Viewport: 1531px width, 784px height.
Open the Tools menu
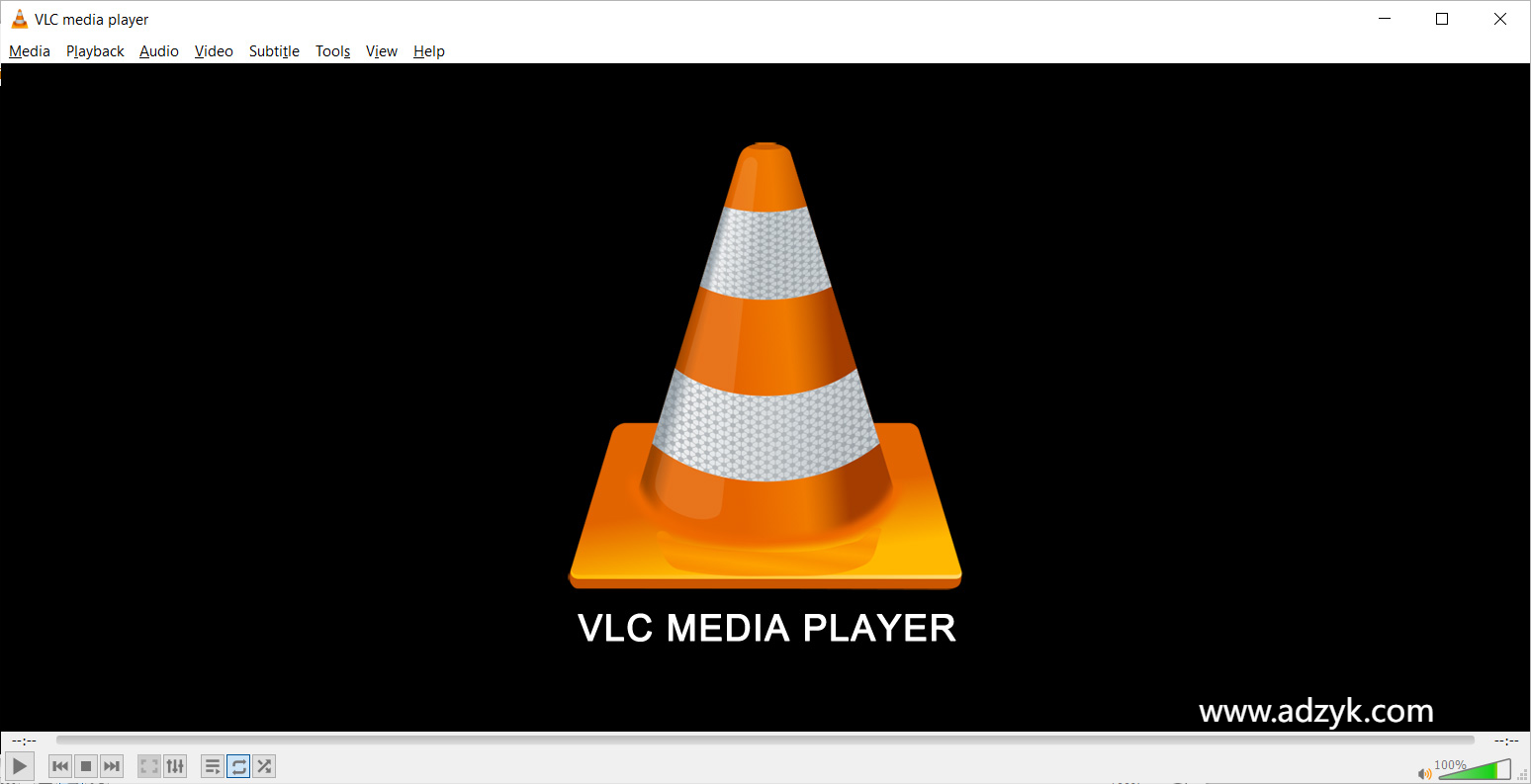tap(333, 51)
